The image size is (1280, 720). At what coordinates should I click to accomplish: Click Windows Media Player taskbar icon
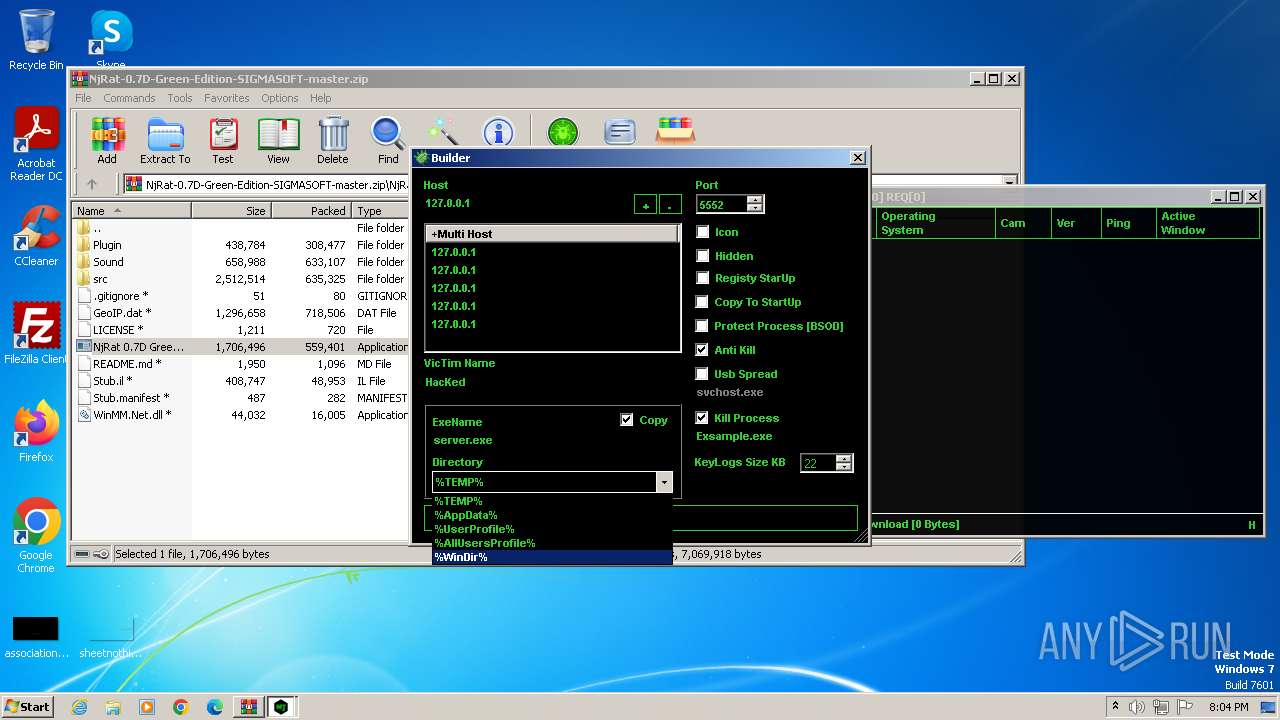(147, 707)
